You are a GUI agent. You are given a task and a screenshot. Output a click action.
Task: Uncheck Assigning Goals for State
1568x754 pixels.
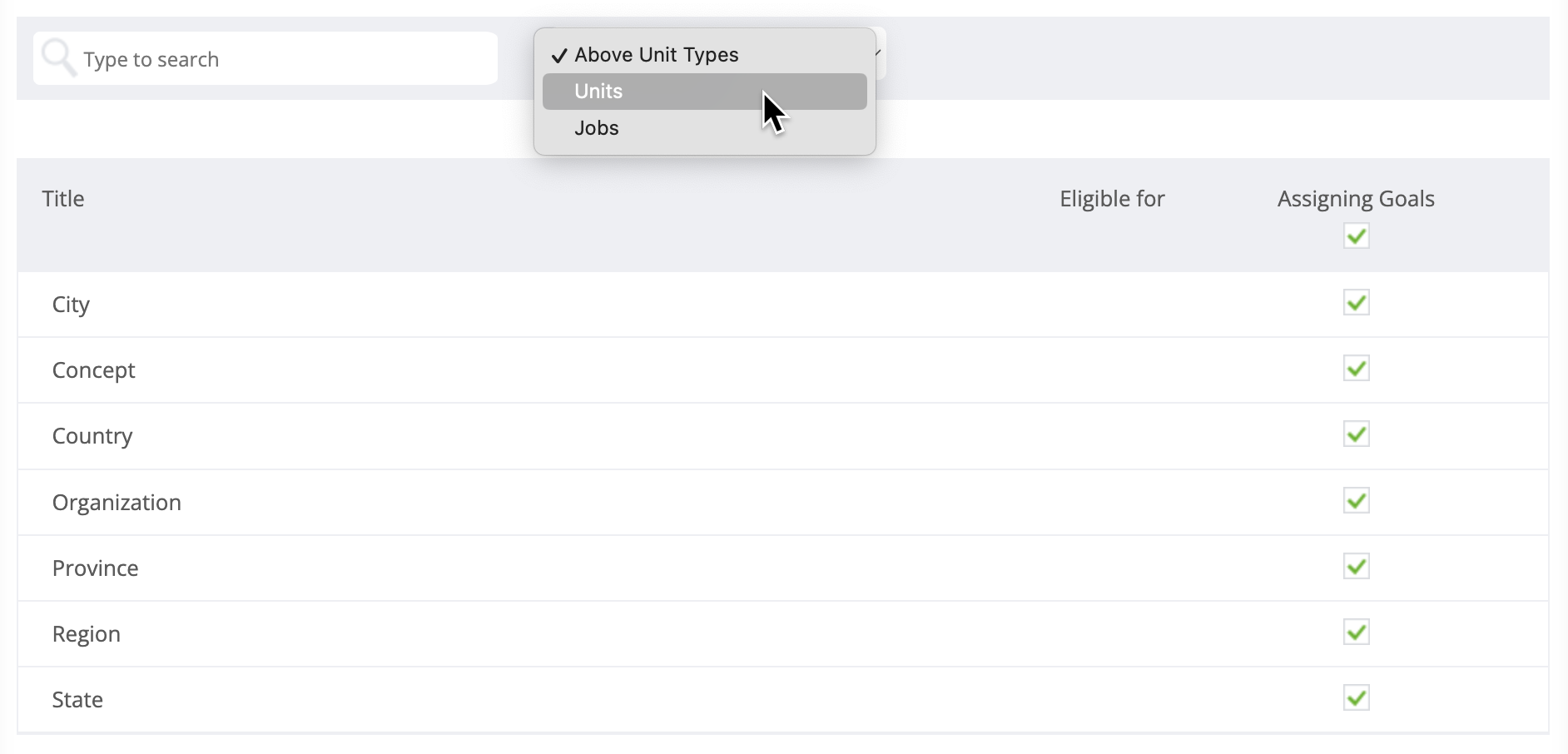click(x=1357, y=697)
